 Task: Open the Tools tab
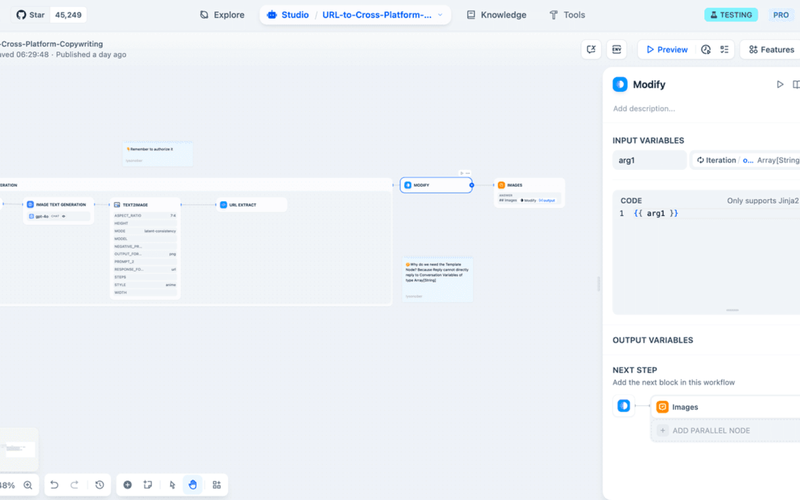pos(567,15)
